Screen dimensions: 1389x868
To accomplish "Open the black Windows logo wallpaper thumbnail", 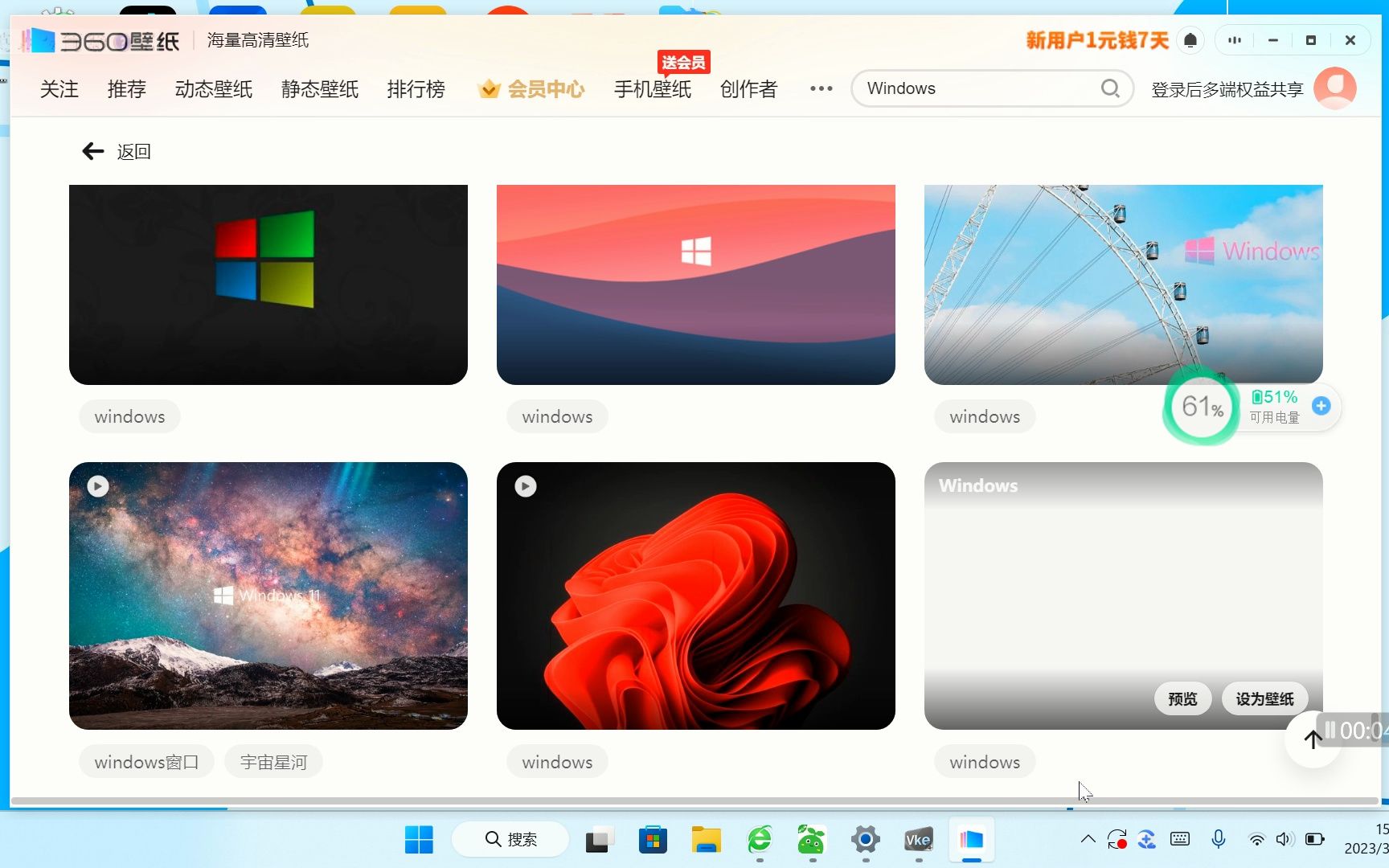I will 268,285.
